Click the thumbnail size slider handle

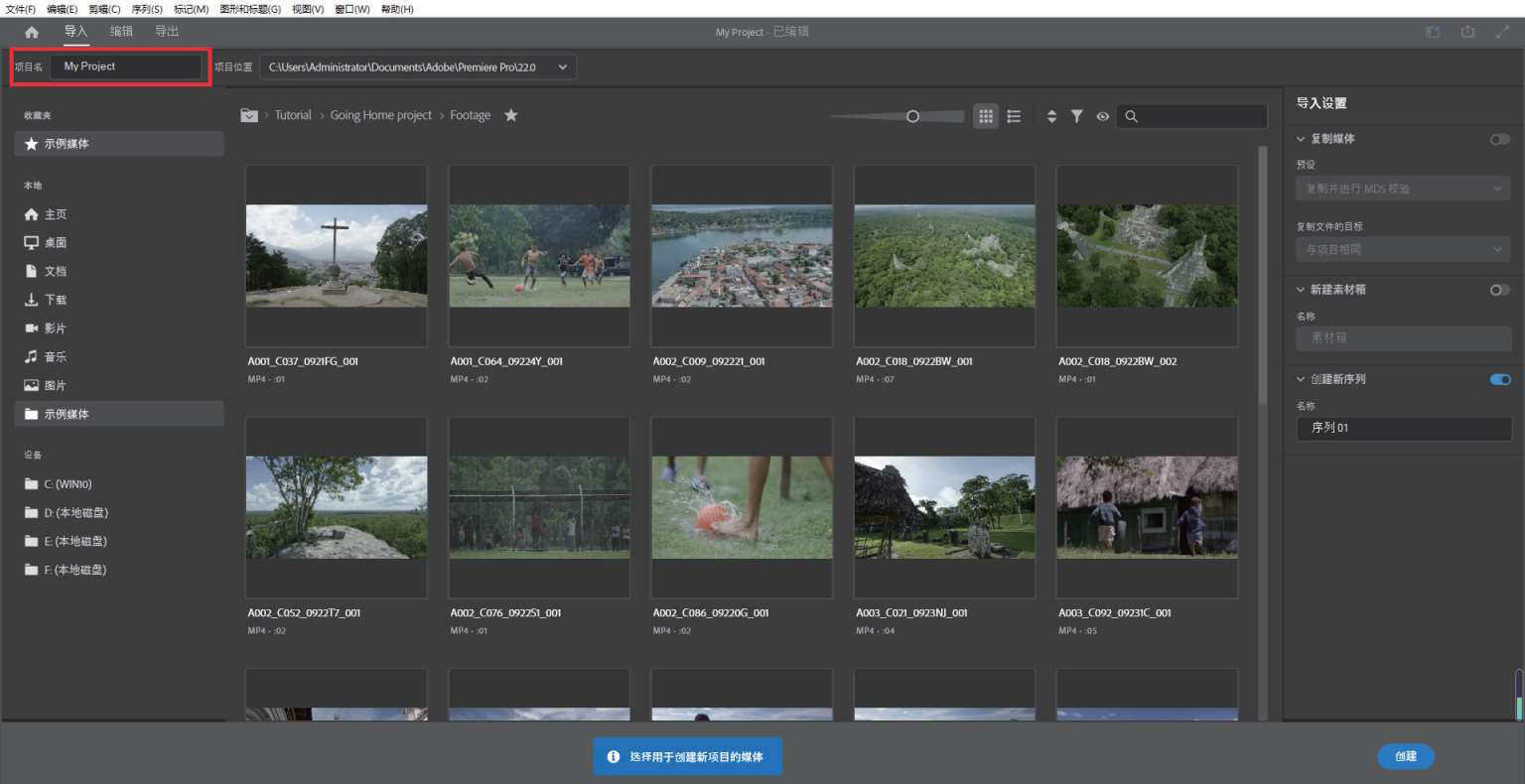click(x=912, y=116)
